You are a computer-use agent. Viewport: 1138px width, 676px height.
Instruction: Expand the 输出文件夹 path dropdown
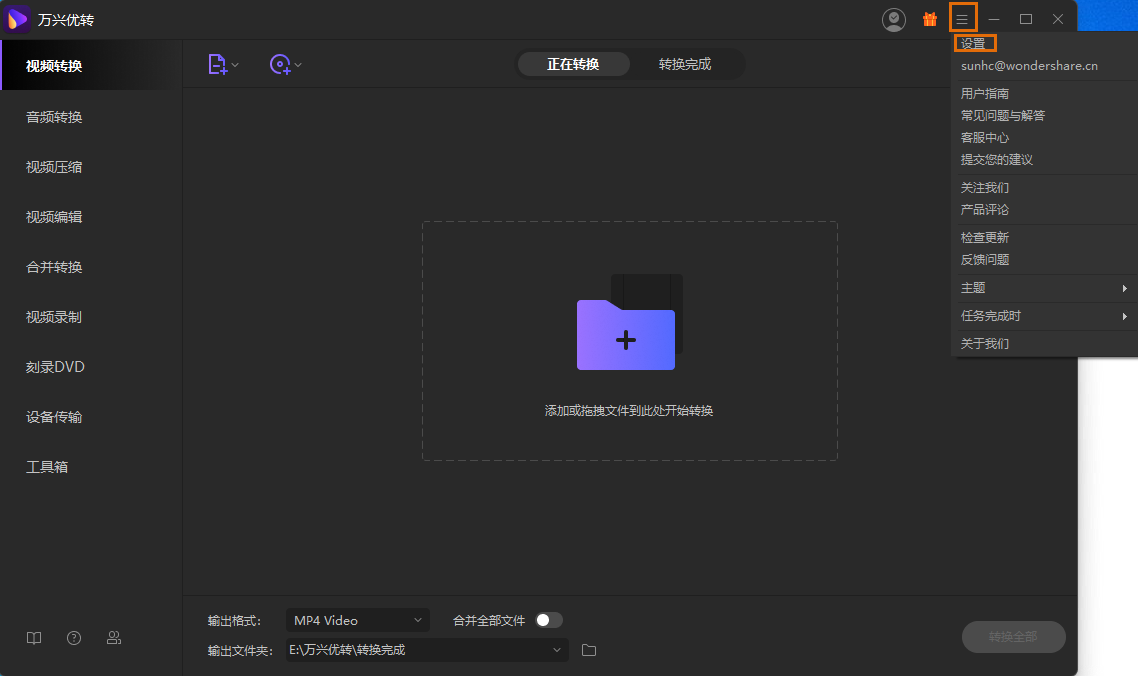point(557,650)
